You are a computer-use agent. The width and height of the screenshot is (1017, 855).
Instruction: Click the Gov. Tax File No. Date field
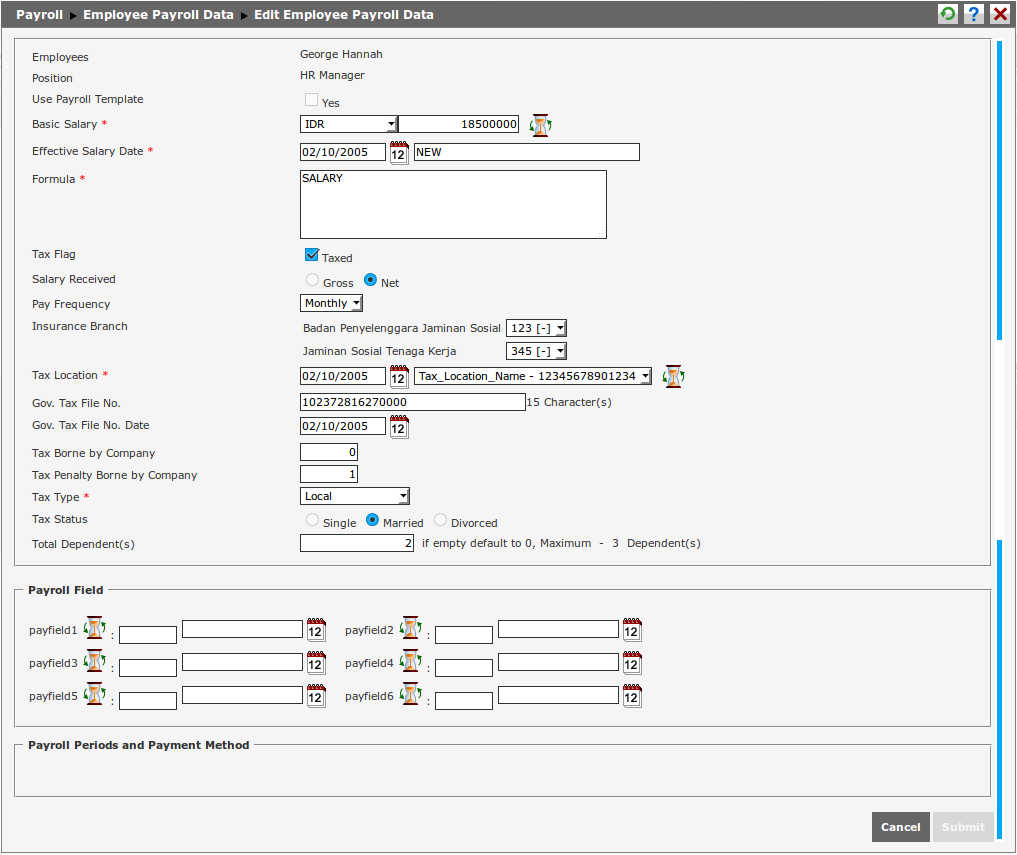(343, 426)
